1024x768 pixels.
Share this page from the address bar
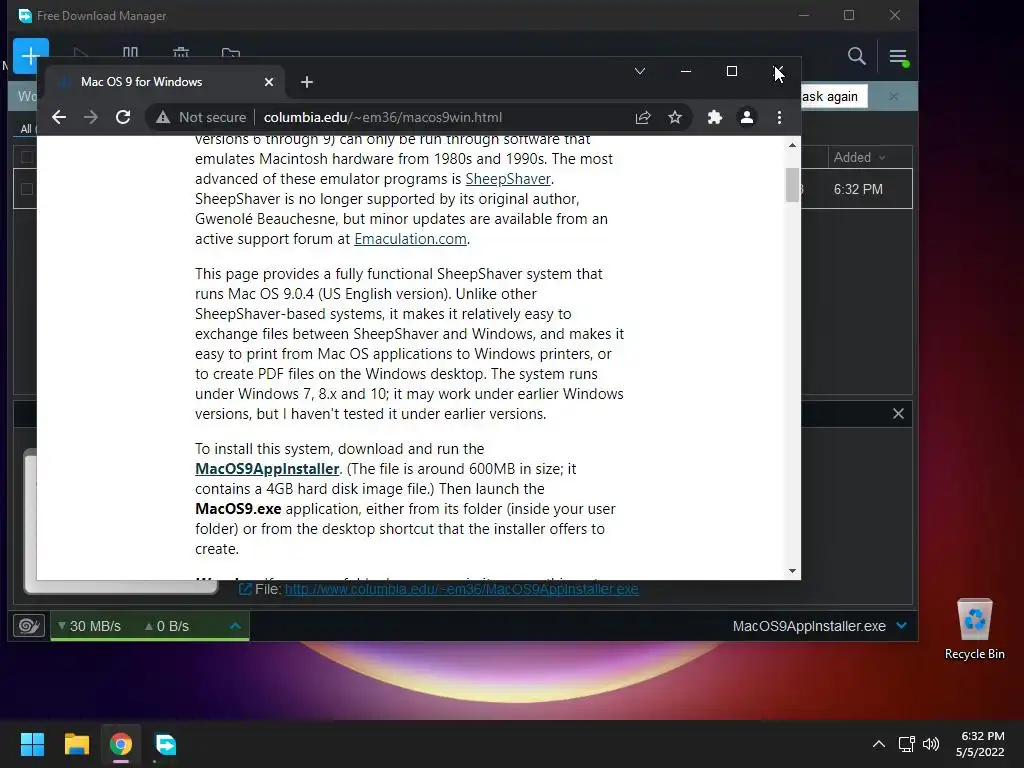(x=643, y=118)
